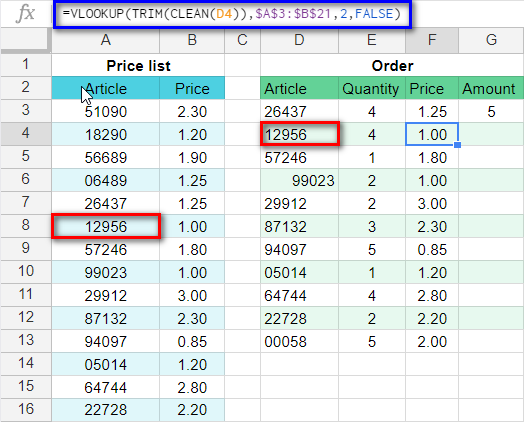Select cell D4 containing 12956
The height and width of the screenshot is (422, 524).
coord(299,134)
